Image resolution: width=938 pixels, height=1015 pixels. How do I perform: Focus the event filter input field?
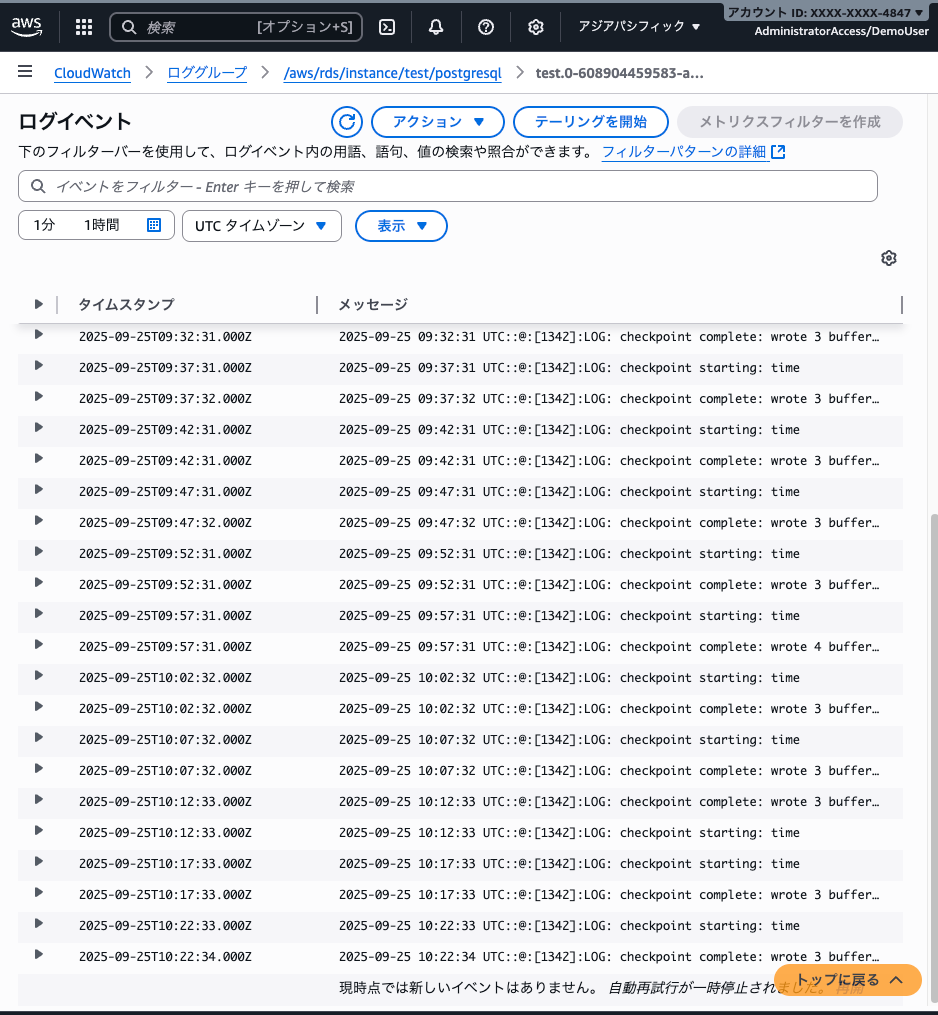click(448, 186)
